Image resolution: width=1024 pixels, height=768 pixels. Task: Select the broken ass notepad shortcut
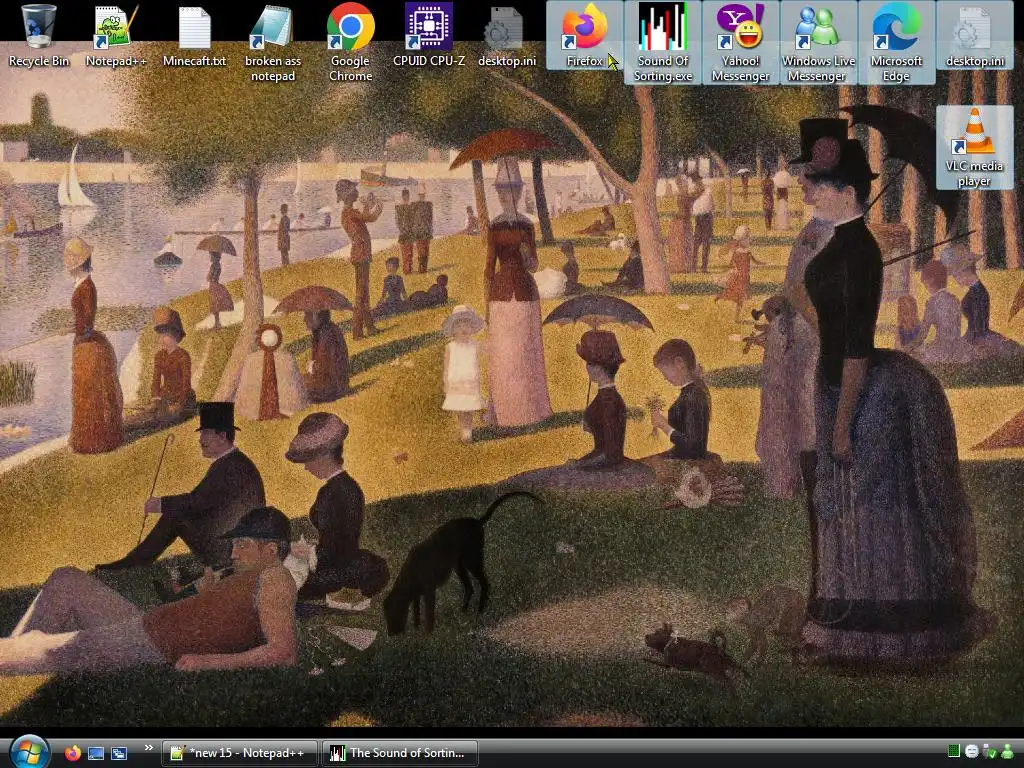[x=273, y=43]
